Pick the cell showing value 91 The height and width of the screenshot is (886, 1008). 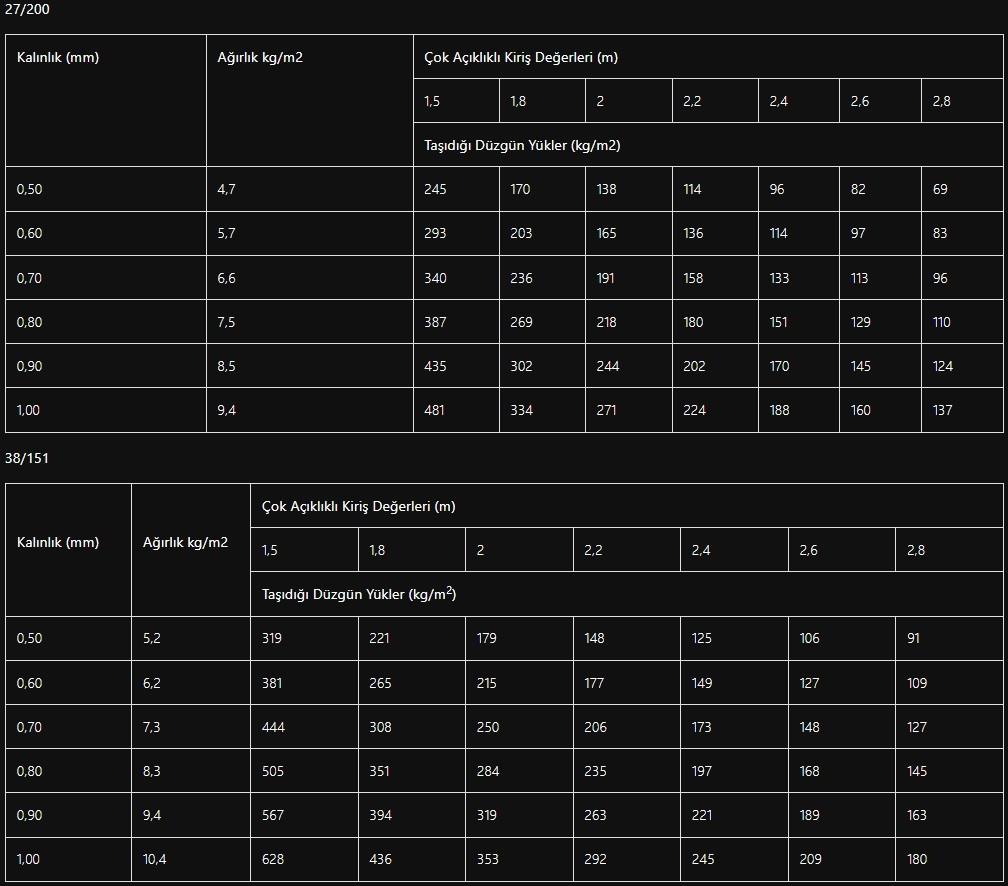click(913, 638)
